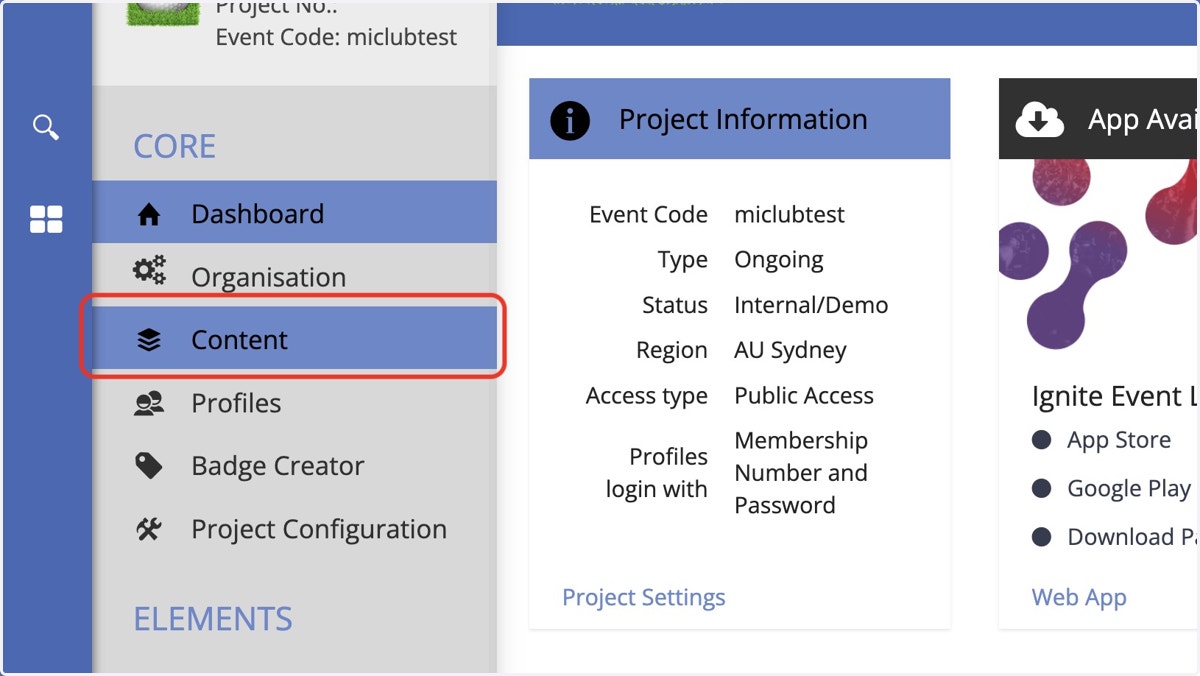Click the Profiles people icon
The height and width of the screenshot is (676, 1200).
coord(149,403)
